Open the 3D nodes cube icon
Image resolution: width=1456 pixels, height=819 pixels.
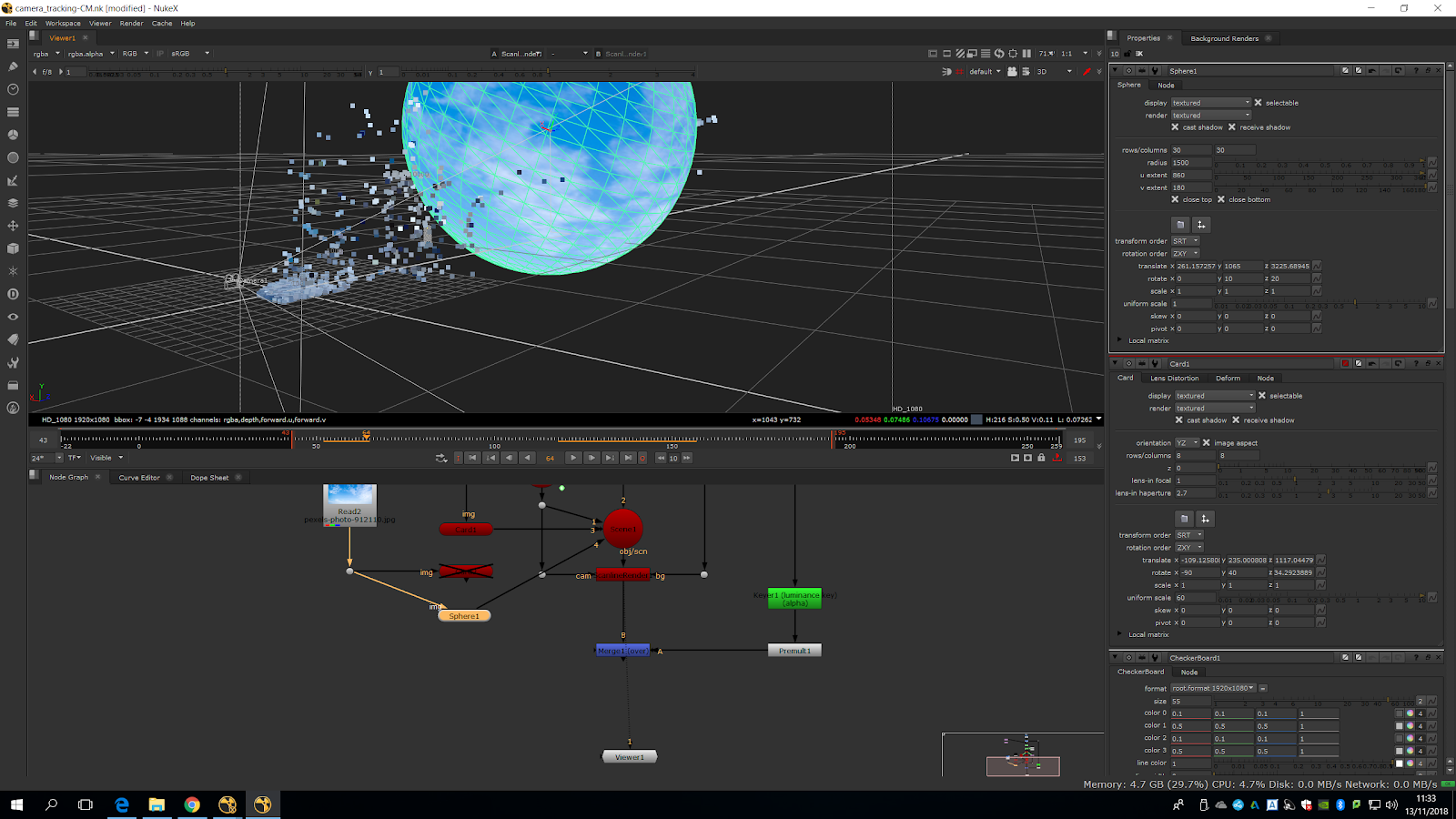tap(13, 248)
